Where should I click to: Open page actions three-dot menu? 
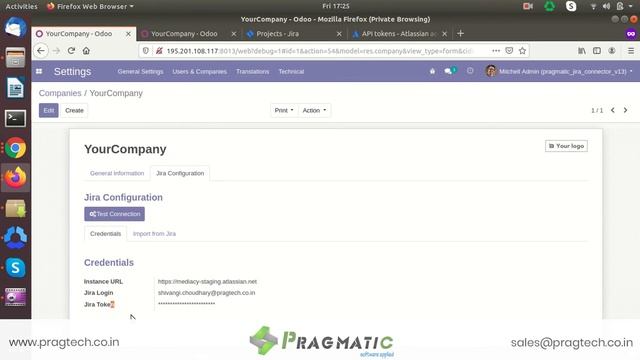click(496, 51)
